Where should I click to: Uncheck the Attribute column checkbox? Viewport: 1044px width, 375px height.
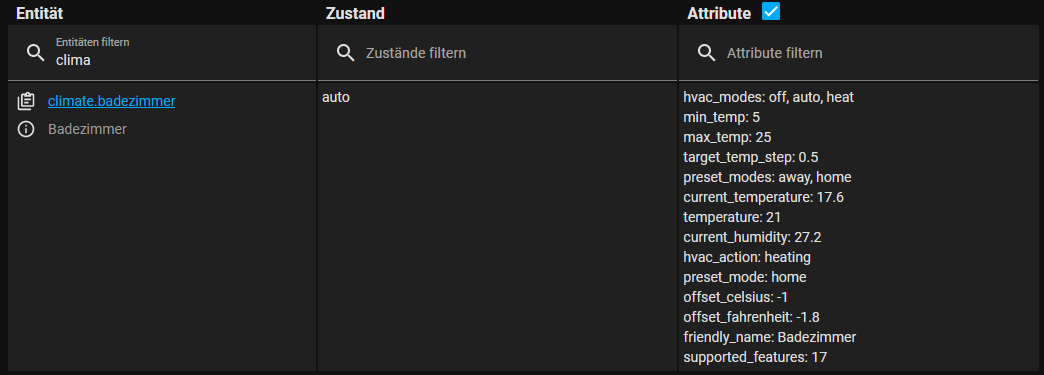(771, 11)
